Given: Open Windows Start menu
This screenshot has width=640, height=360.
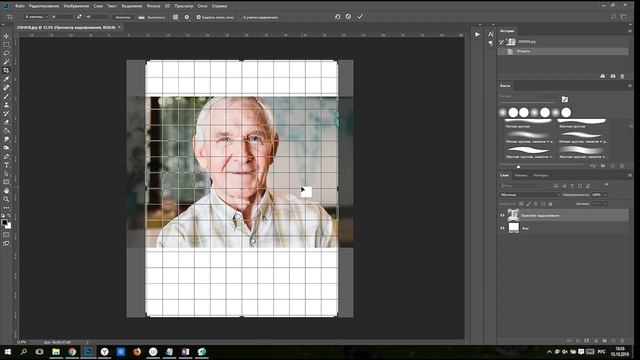Looking at the screenshot, I should pos(7,351).
